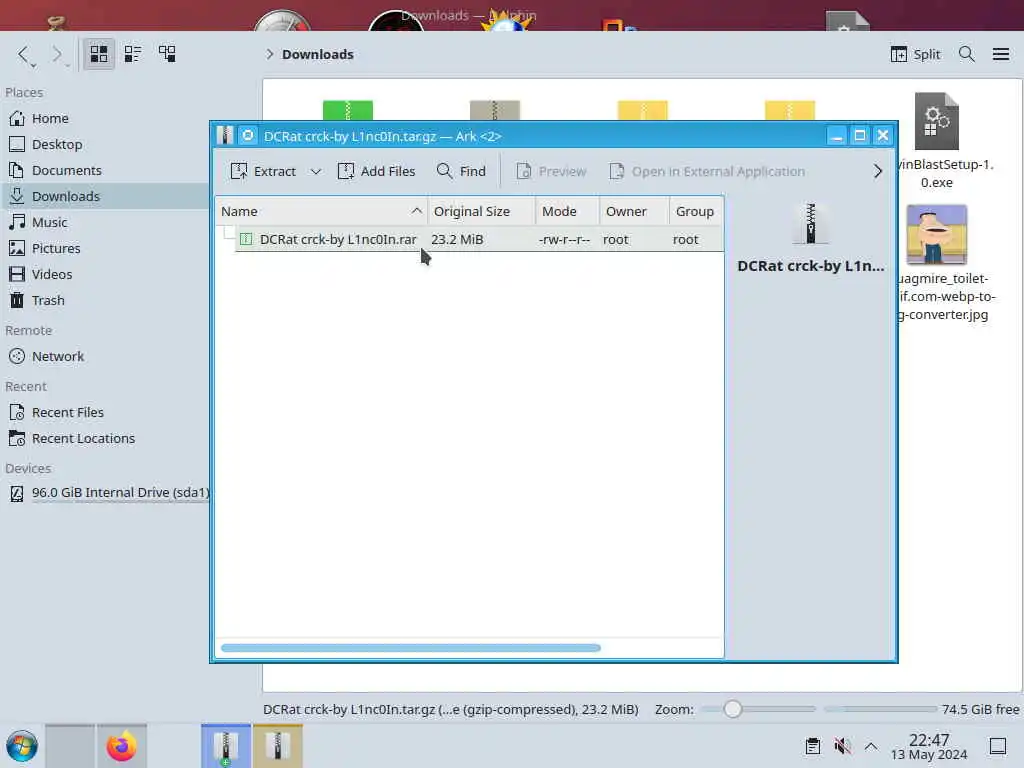Open clipboard tray icon

[x=812, y=746]
